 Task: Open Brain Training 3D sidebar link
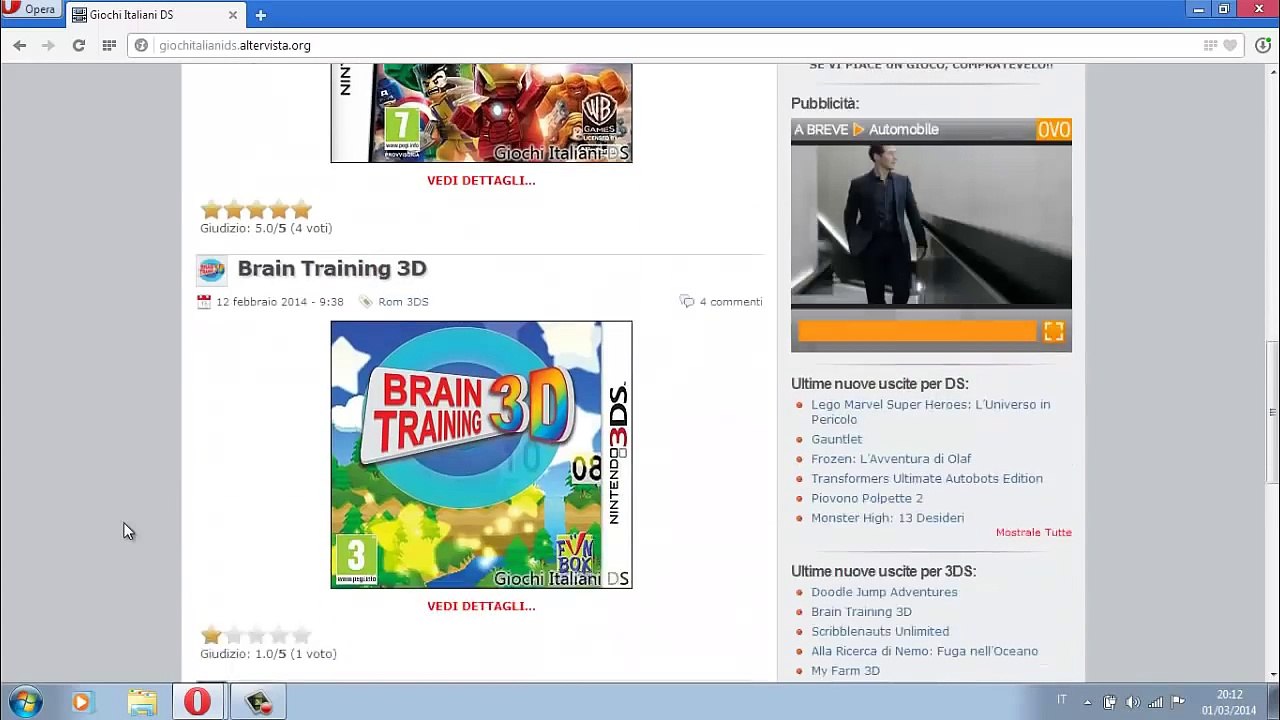click(861, 612)
